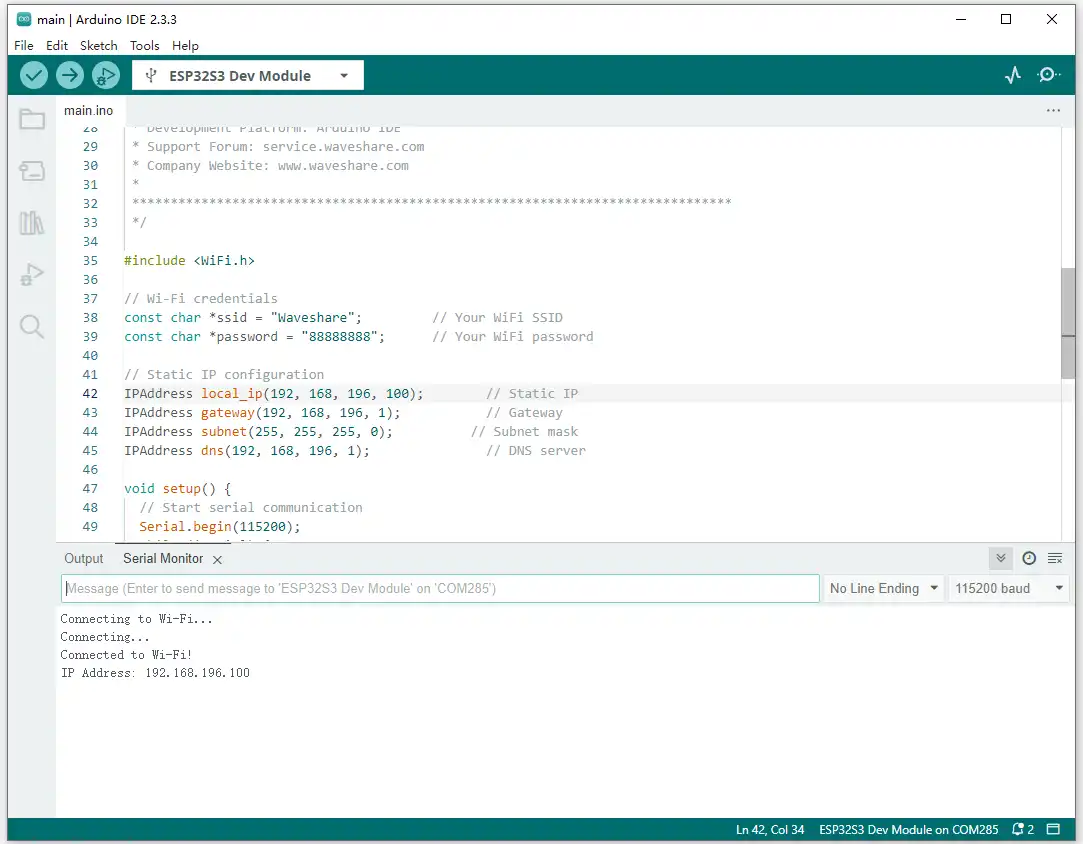This screenshot has width=1083, height=844.
Task: Click the "Waveshare" ssid string on line 38
Action: point(312,318)
